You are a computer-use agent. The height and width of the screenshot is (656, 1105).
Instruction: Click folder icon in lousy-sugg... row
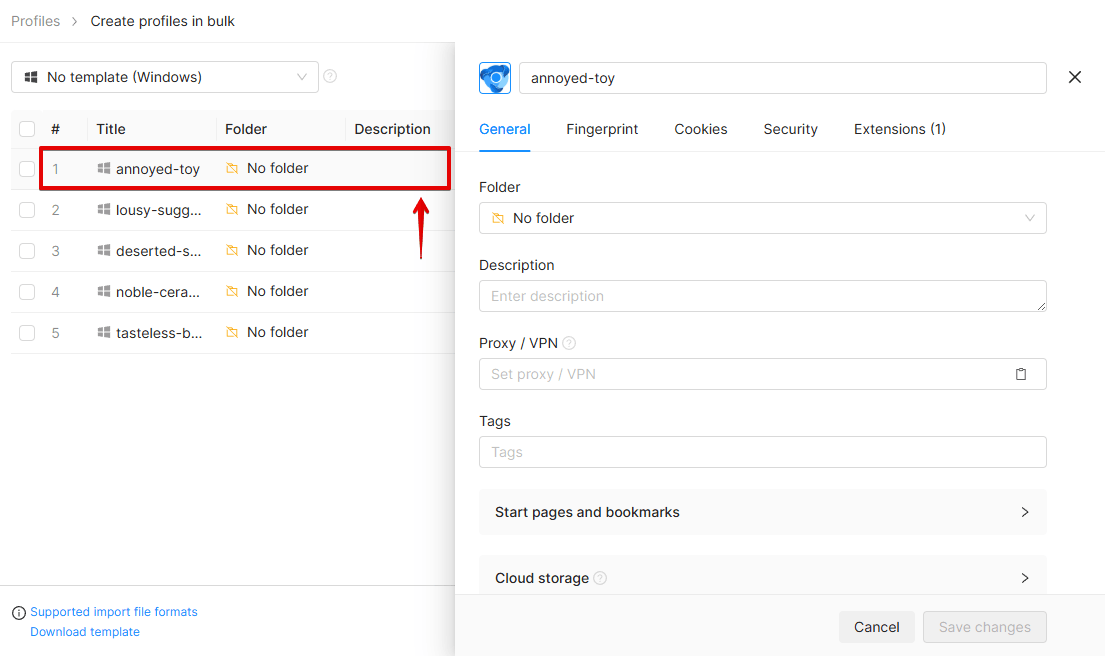232,209
